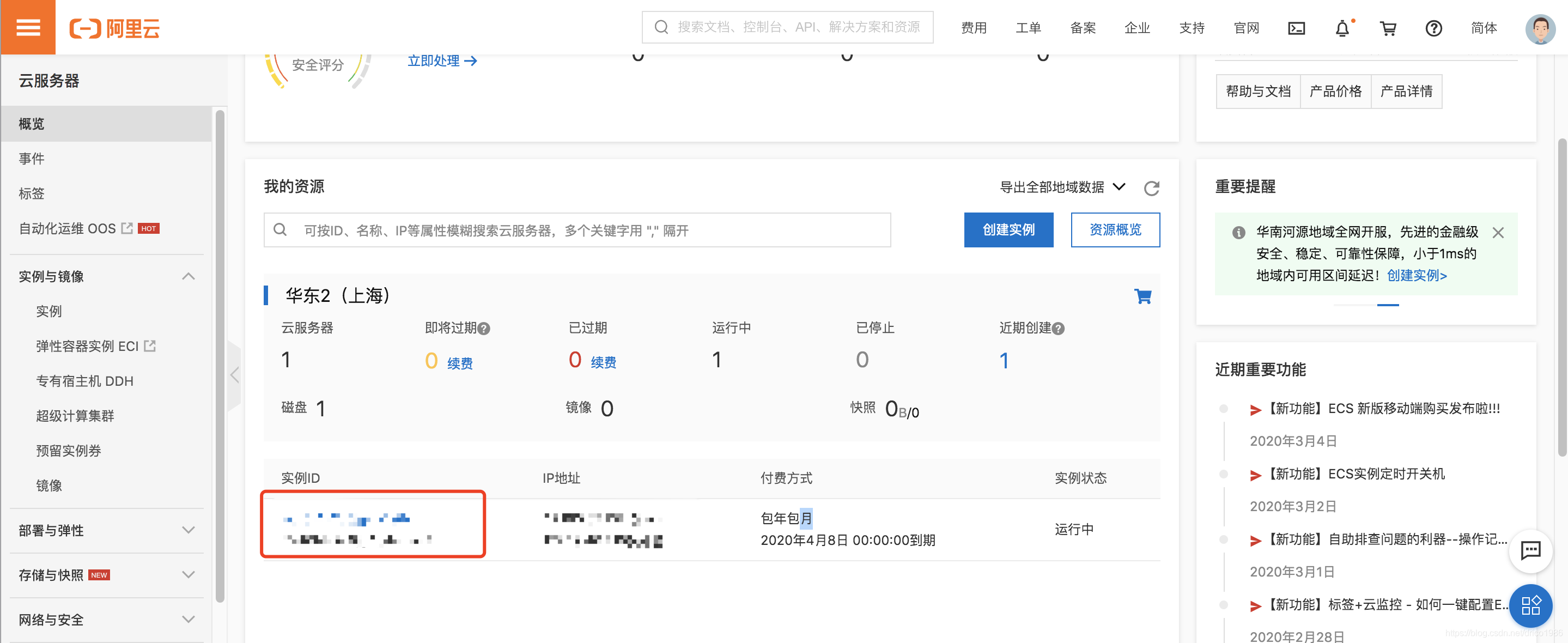
Task: Click the 立即处理 link
Action: pyautogui.click(x=442, y=61)
